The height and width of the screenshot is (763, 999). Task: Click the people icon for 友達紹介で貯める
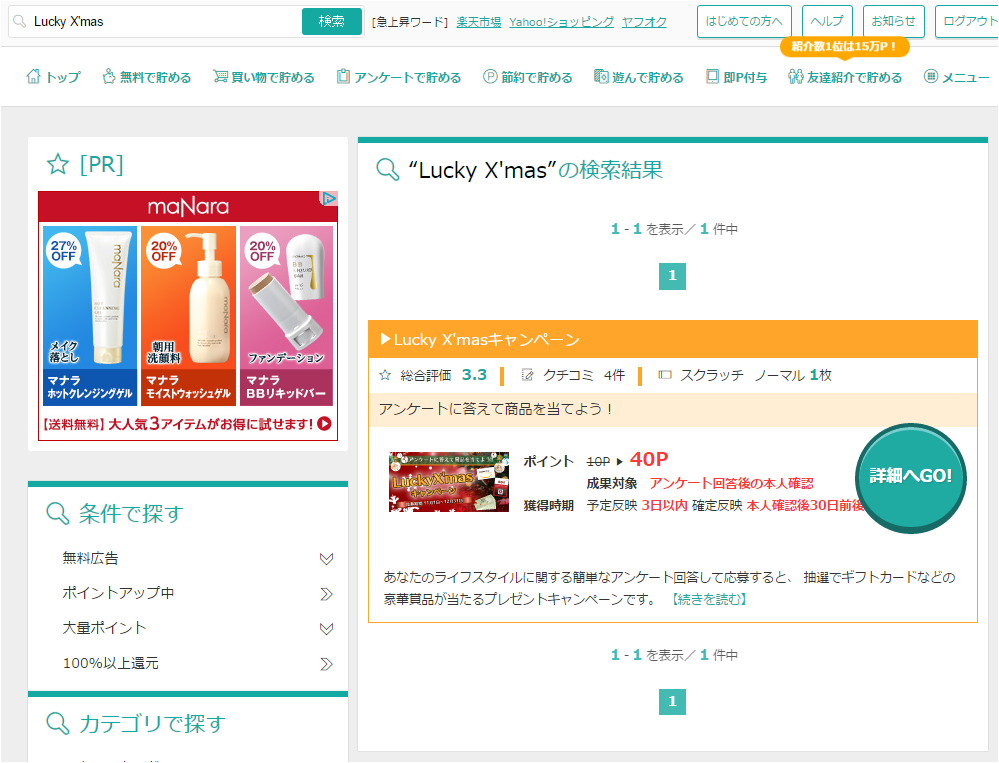(795, 76)
